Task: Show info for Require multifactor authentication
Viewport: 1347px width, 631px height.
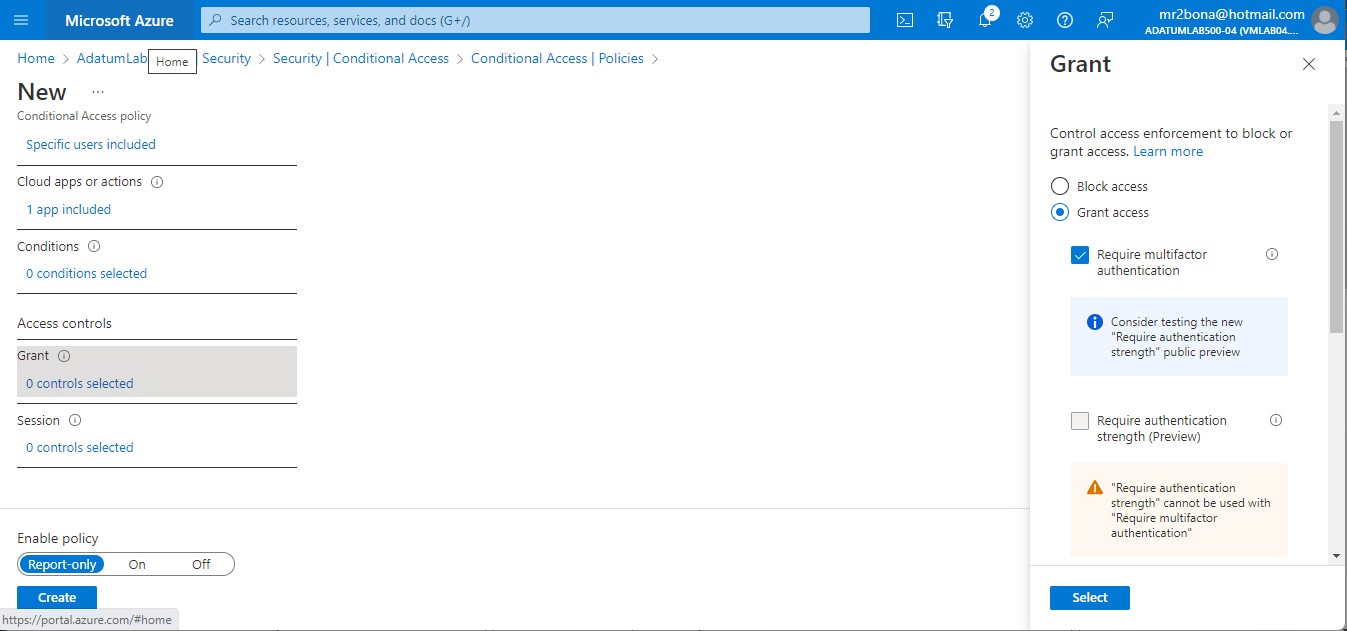Action: point(1272,255)
